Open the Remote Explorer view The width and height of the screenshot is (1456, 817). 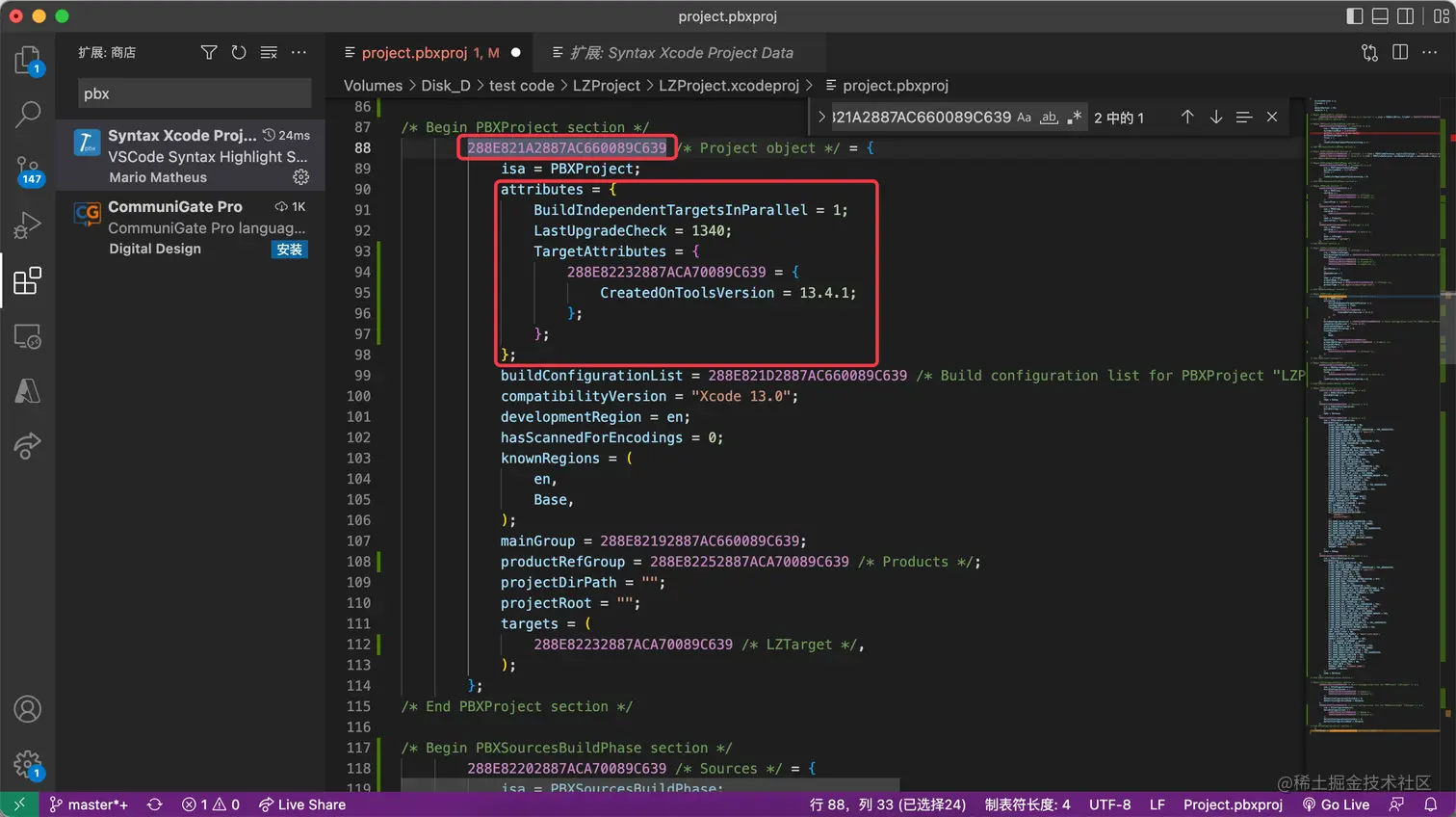click(28, 336)
